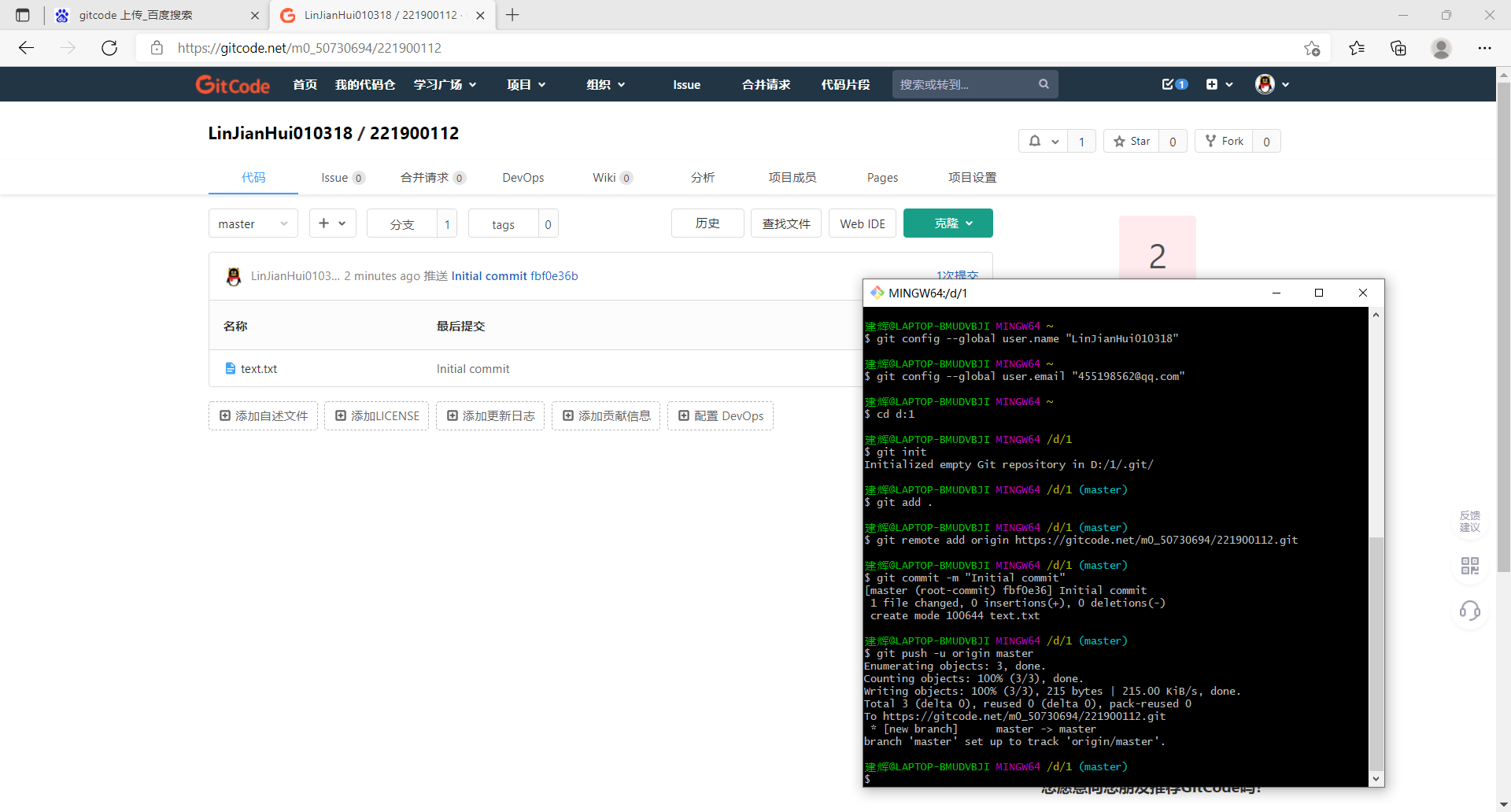The height and width of the screenshot is (812, 1511).
Task: Open the browser collections icon
Action: tap(1398, 48)
